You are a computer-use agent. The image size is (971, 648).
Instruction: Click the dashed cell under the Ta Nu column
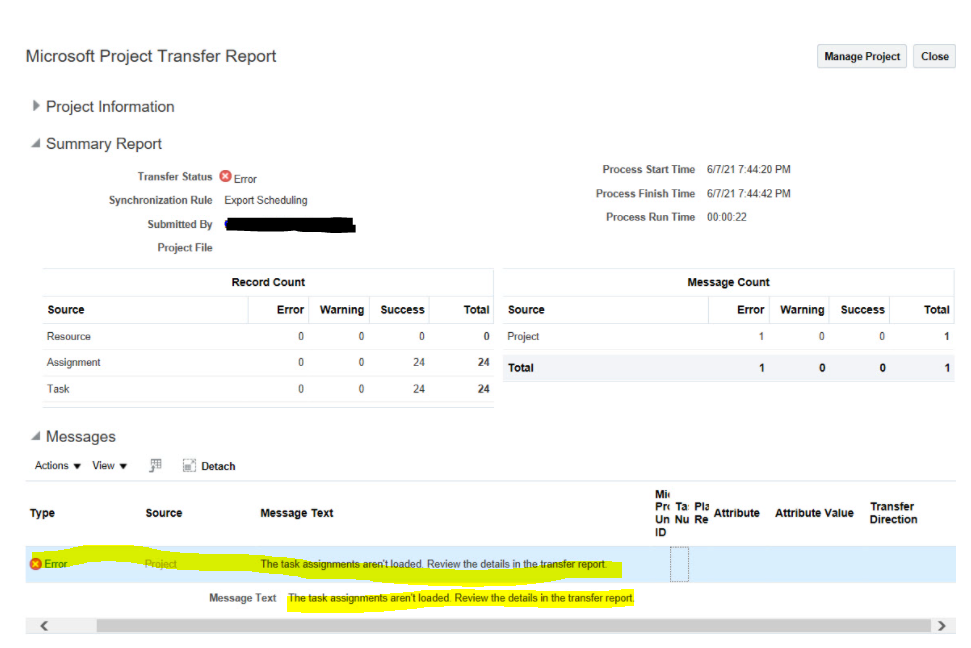679,564
